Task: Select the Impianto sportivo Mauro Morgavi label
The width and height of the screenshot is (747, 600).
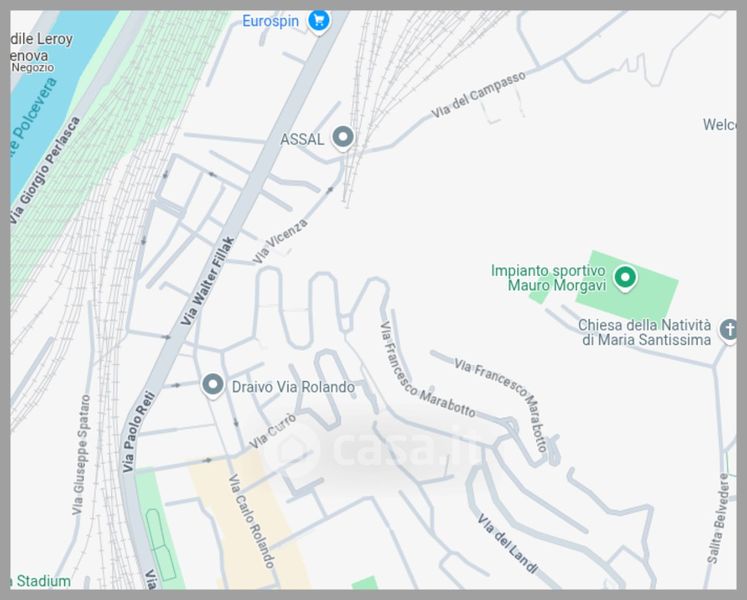Action: pyautogui.click(x=548, y=278)
